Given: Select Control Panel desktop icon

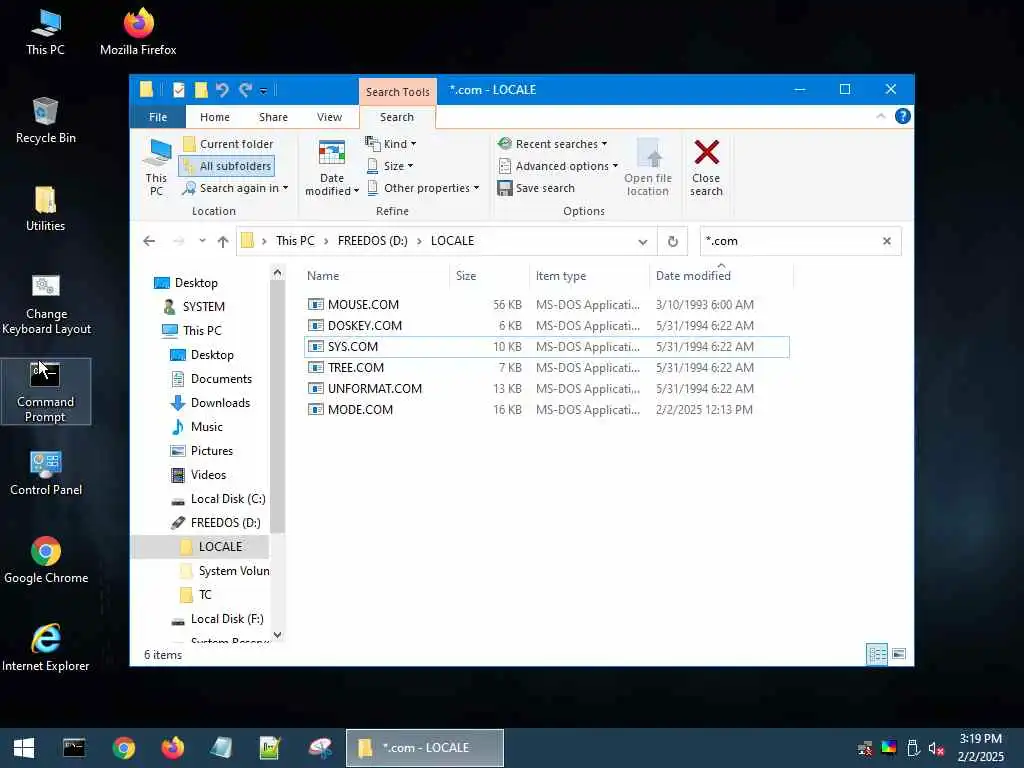Looking at the screenshot, I should point(46,473).
